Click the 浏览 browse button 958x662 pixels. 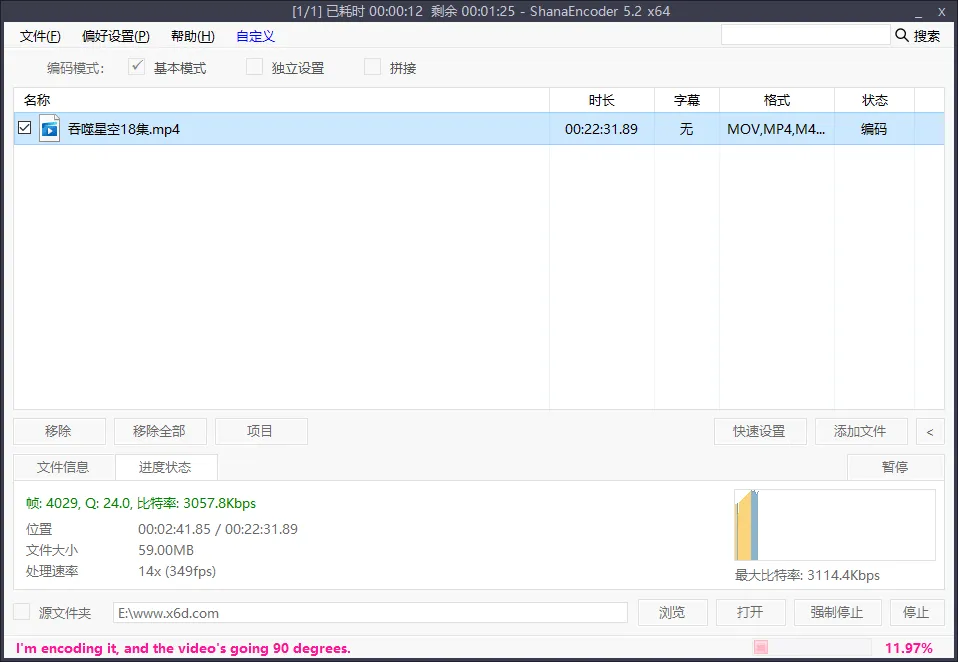[x=672, y=612]
